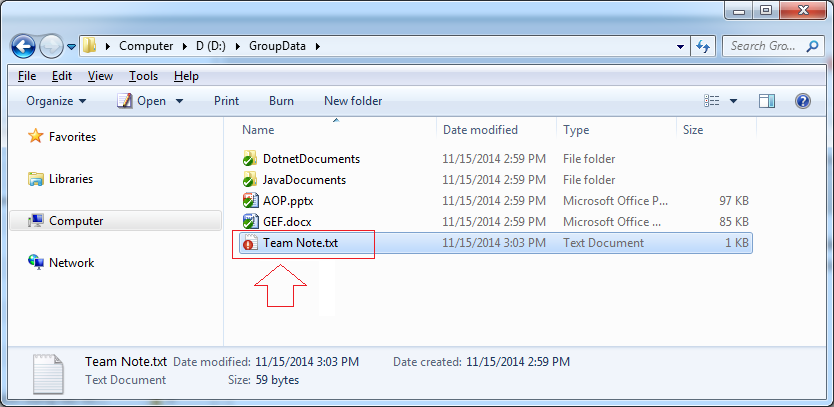Click the Back navigation arrow button
This screenshot has height=407, width=834.
22,46
